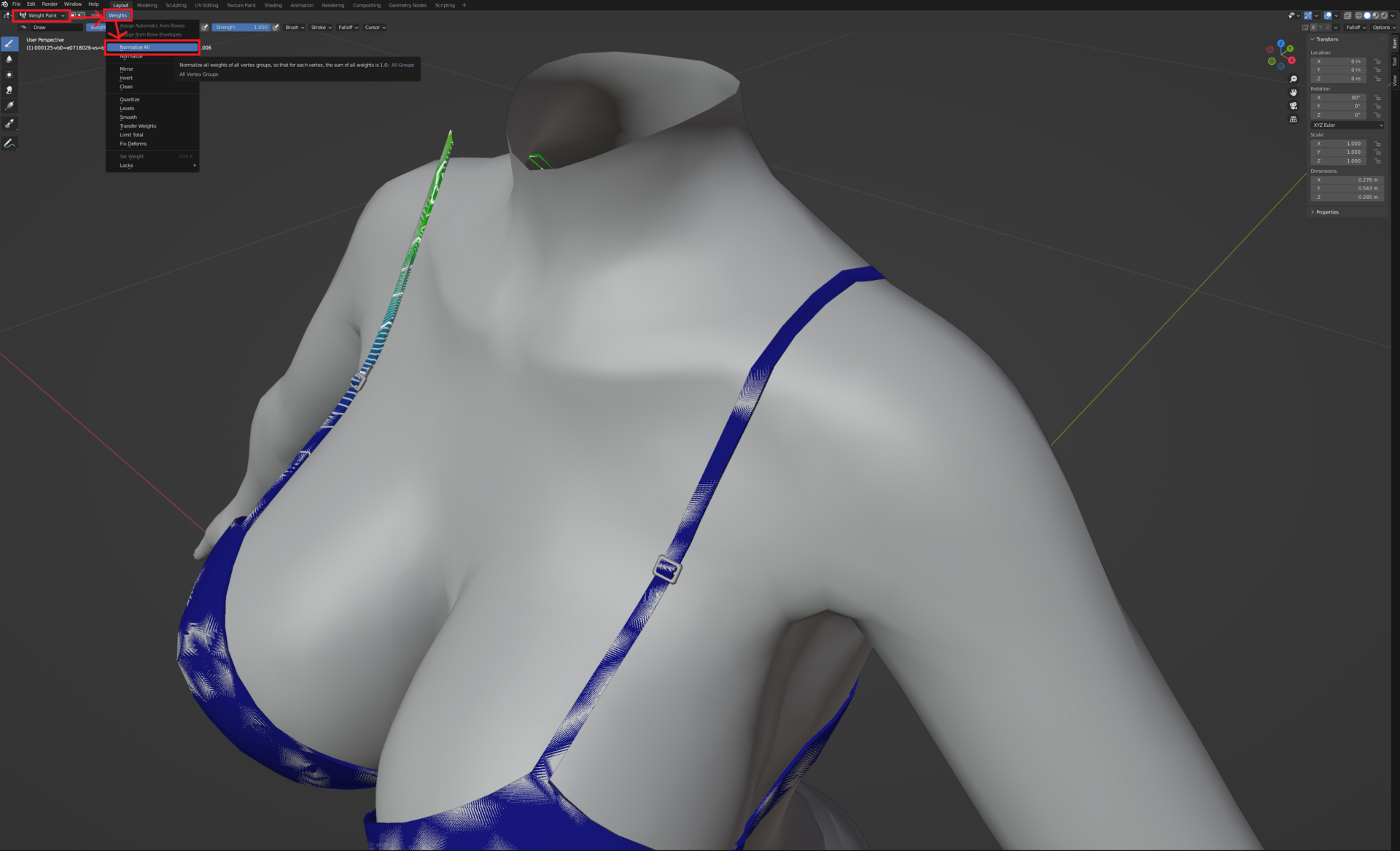Toggle viewport gizmos display
Image resolution: width=1400 pixels, height=851 pixels.
point(1308,15)
